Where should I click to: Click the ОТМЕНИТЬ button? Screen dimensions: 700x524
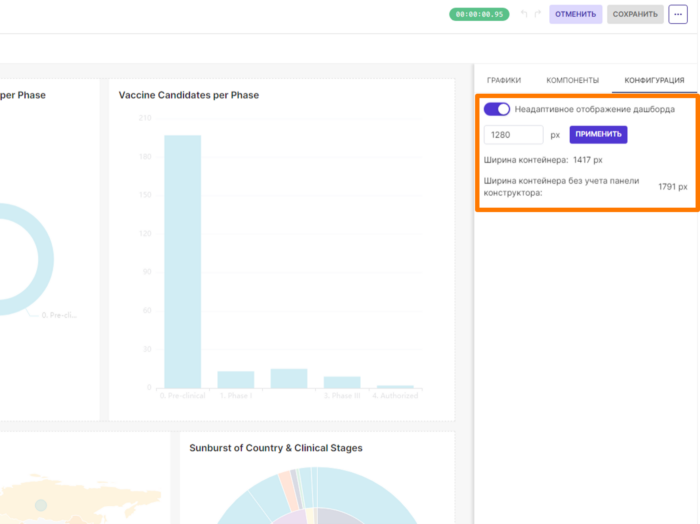click(575, 14)
